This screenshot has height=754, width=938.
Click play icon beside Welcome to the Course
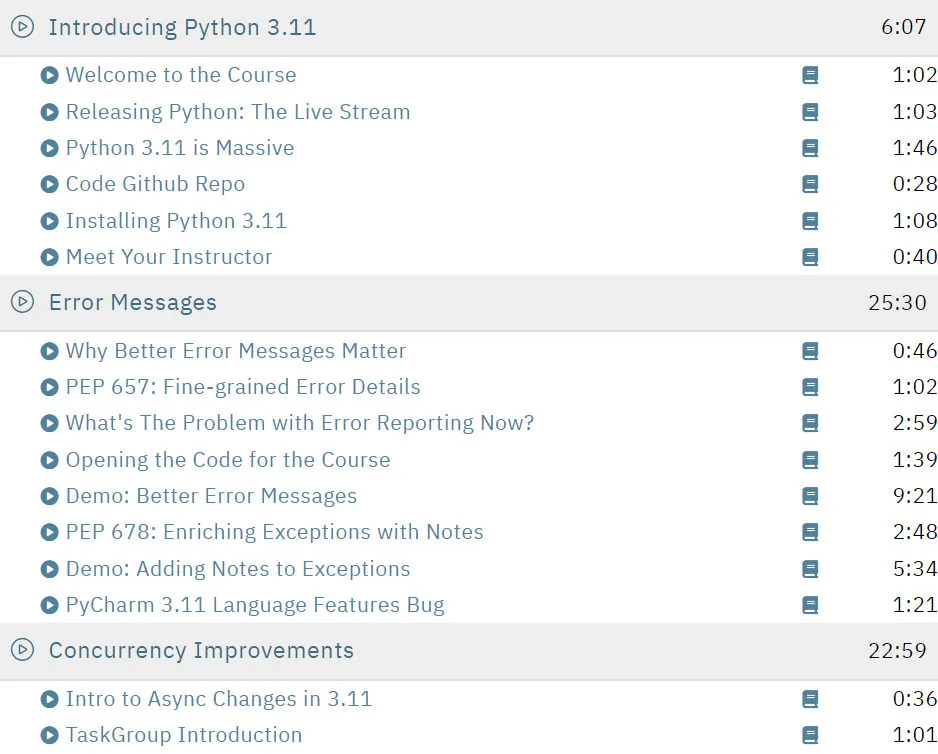click(x=50, y=75)
